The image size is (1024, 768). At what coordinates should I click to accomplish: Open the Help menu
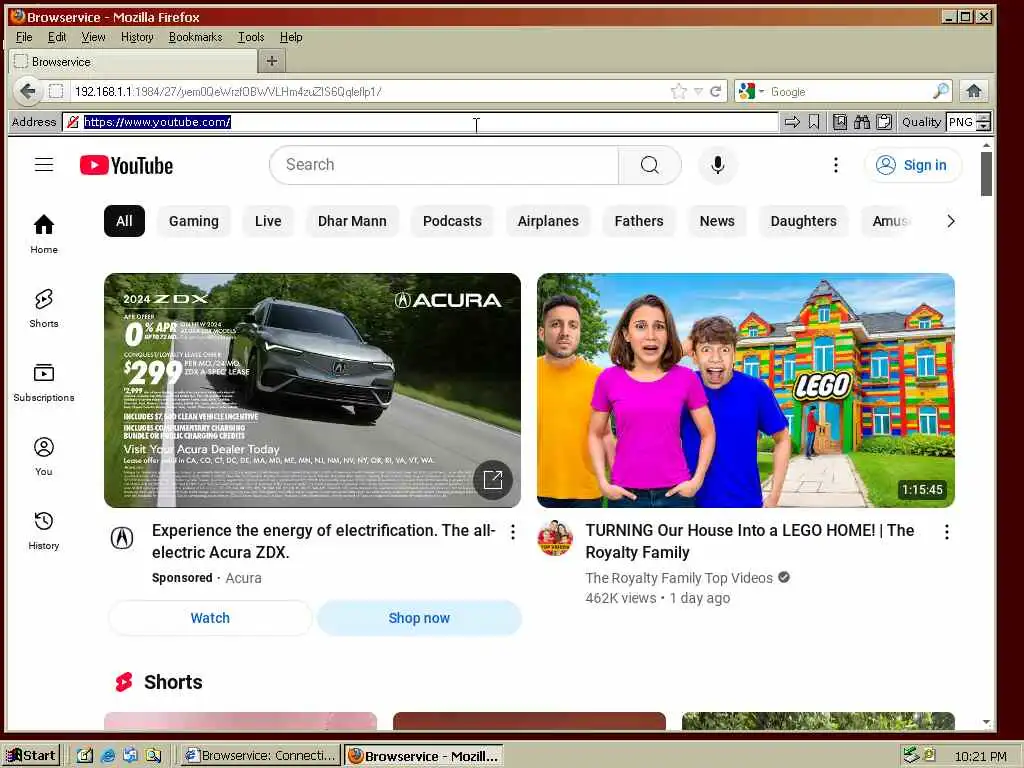point(291,37)
